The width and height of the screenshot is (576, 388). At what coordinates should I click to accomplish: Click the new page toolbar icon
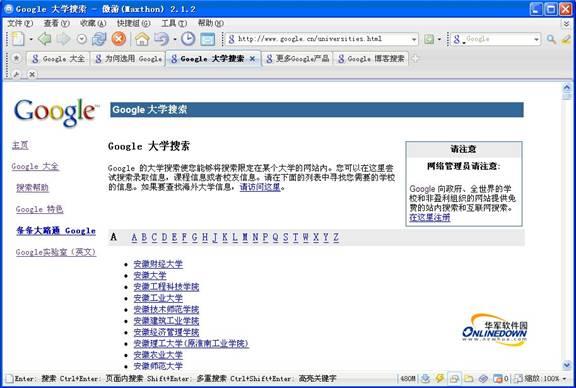tap(18, 39)
